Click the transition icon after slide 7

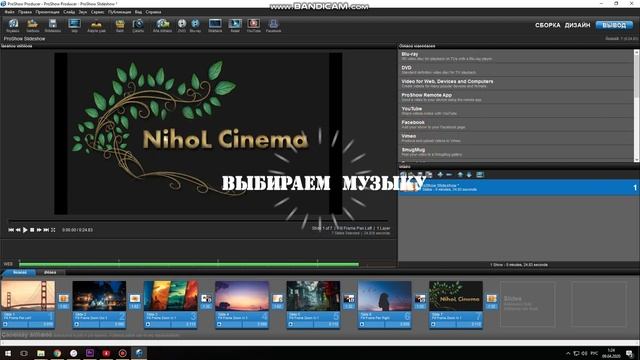pyautogui.click(x=491, y=299)
